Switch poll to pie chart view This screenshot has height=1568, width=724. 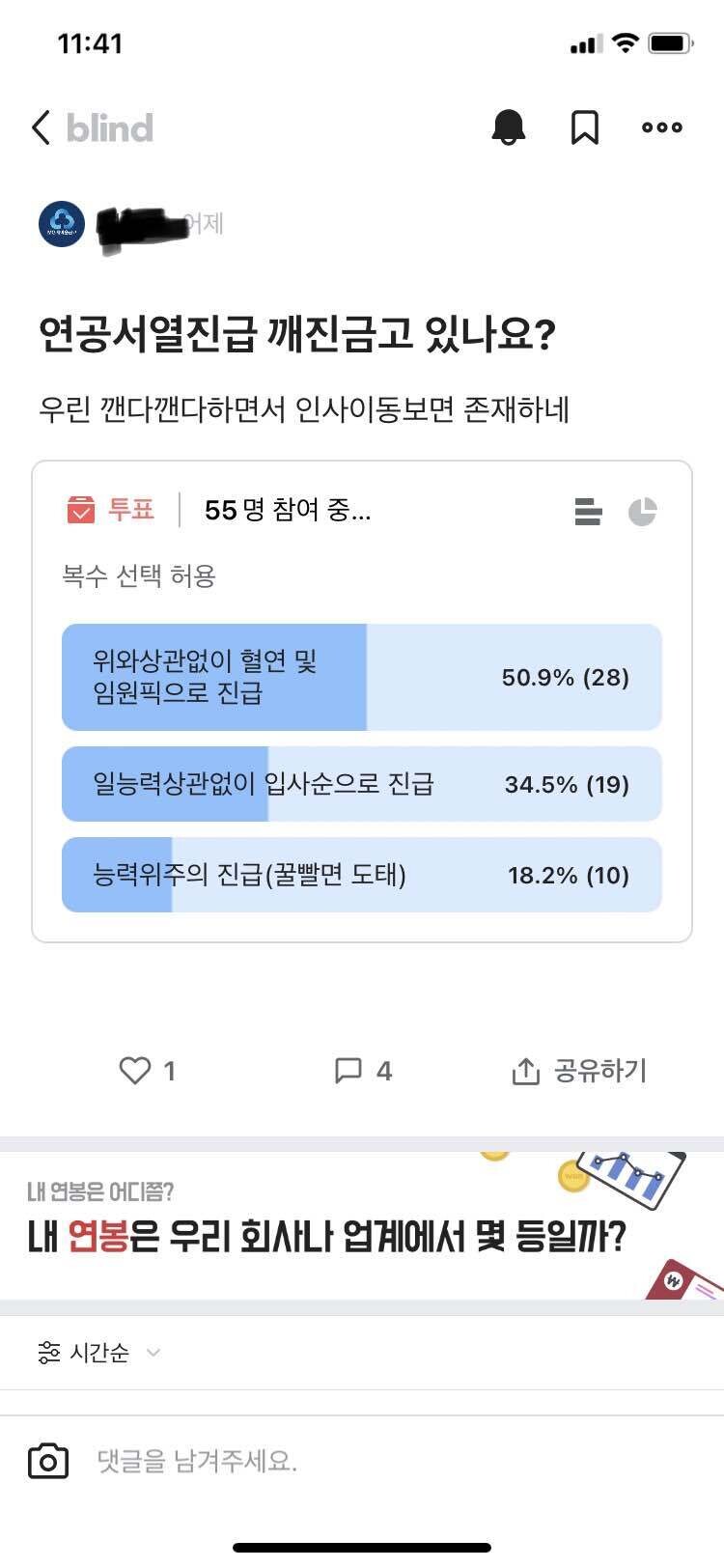[645, 511]
